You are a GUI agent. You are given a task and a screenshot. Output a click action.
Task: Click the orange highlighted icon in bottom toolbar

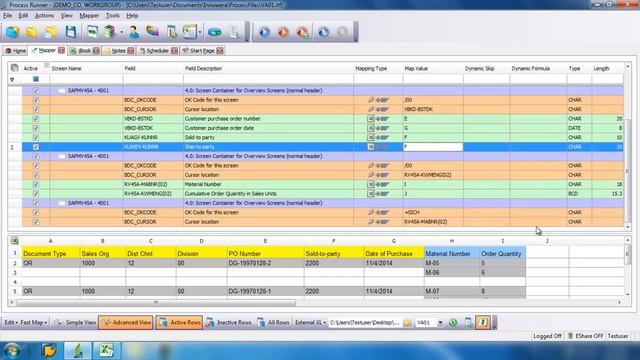click(x=482, y=322)
